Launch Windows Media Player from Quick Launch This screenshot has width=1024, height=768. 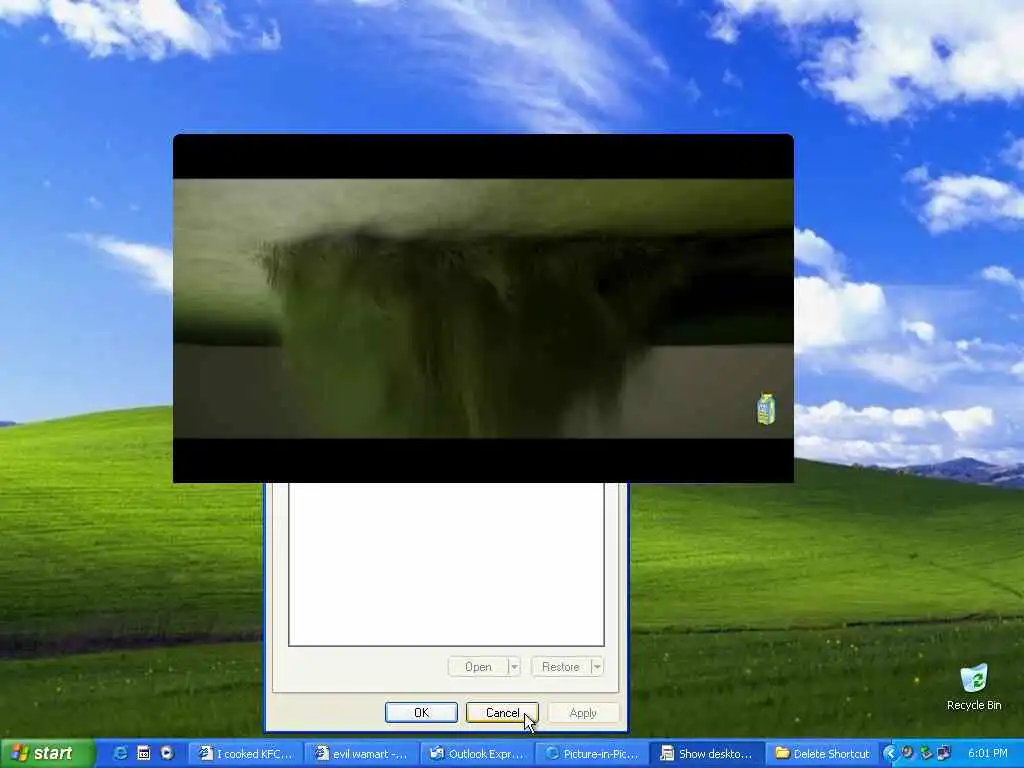167,753
